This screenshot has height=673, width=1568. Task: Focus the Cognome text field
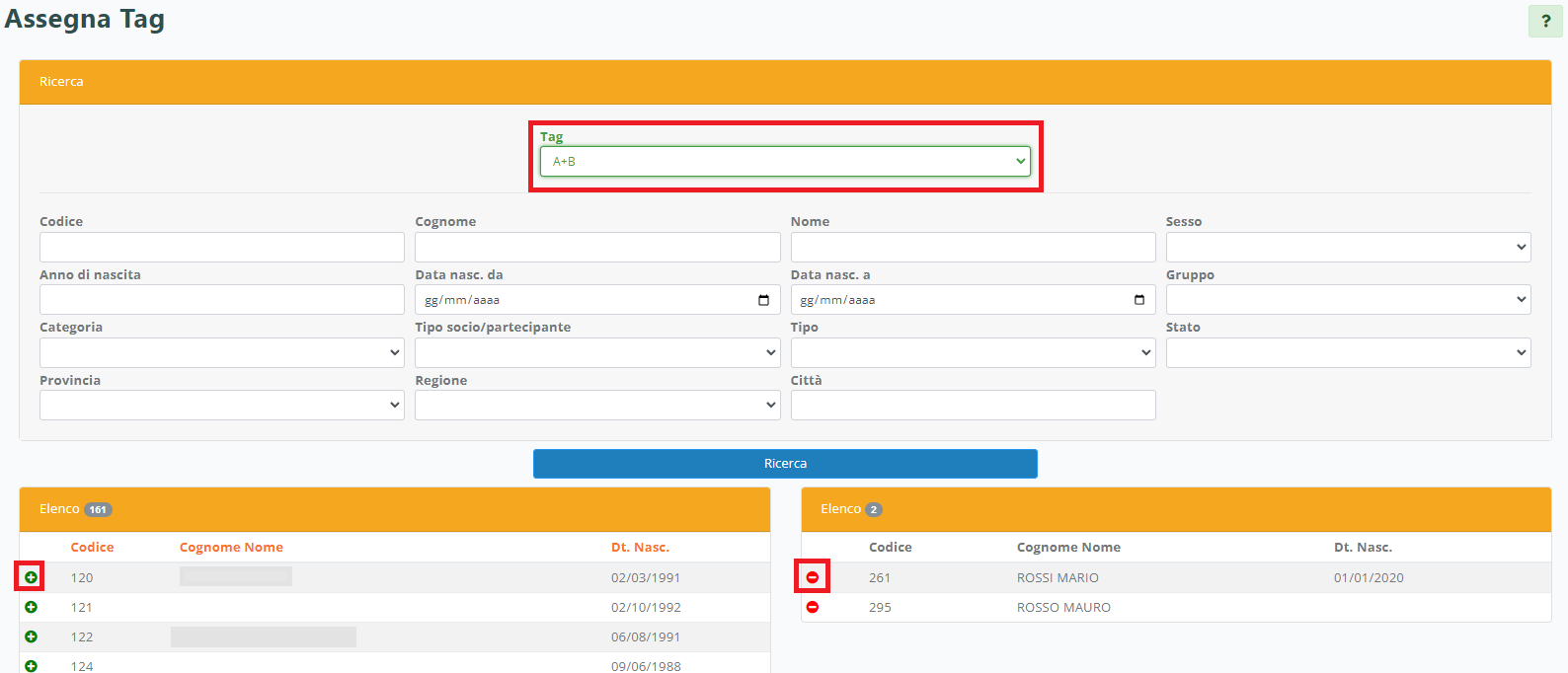tap(597, 247)
